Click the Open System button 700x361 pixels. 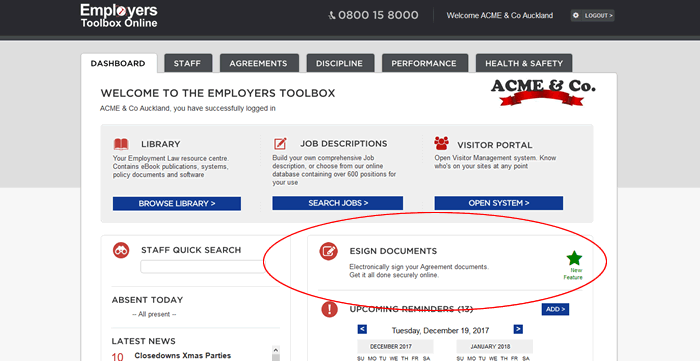499,203
